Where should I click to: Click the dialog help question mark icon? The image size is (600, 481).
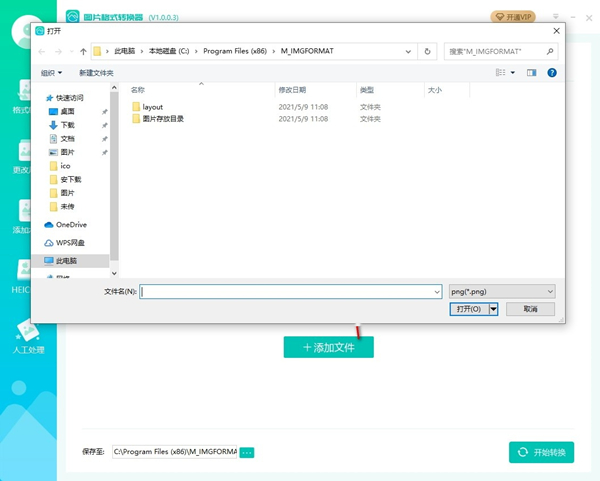click(552, 73)
